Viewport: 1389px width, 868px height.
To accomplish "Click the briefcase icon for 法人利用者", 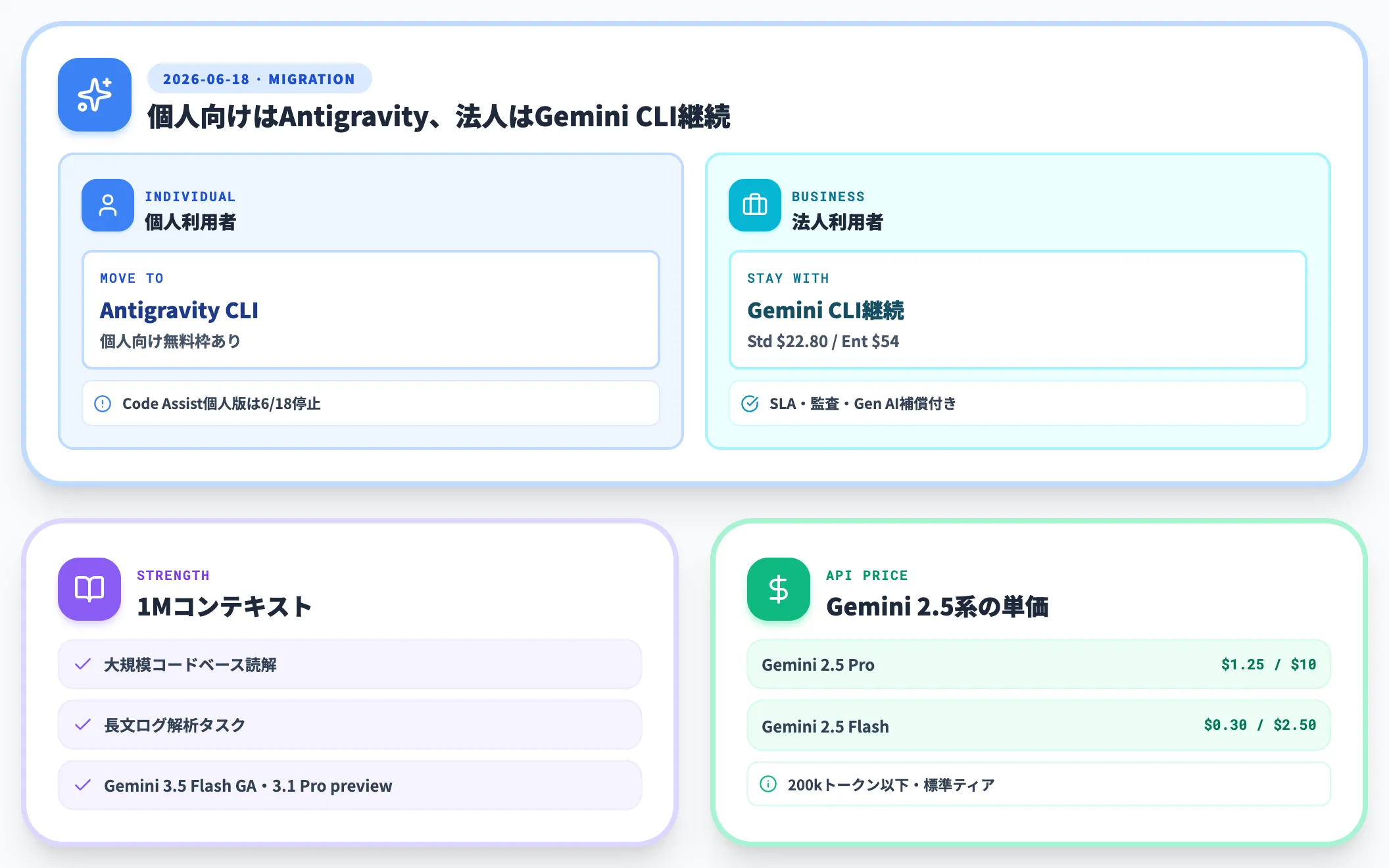I will coord(755,205).
